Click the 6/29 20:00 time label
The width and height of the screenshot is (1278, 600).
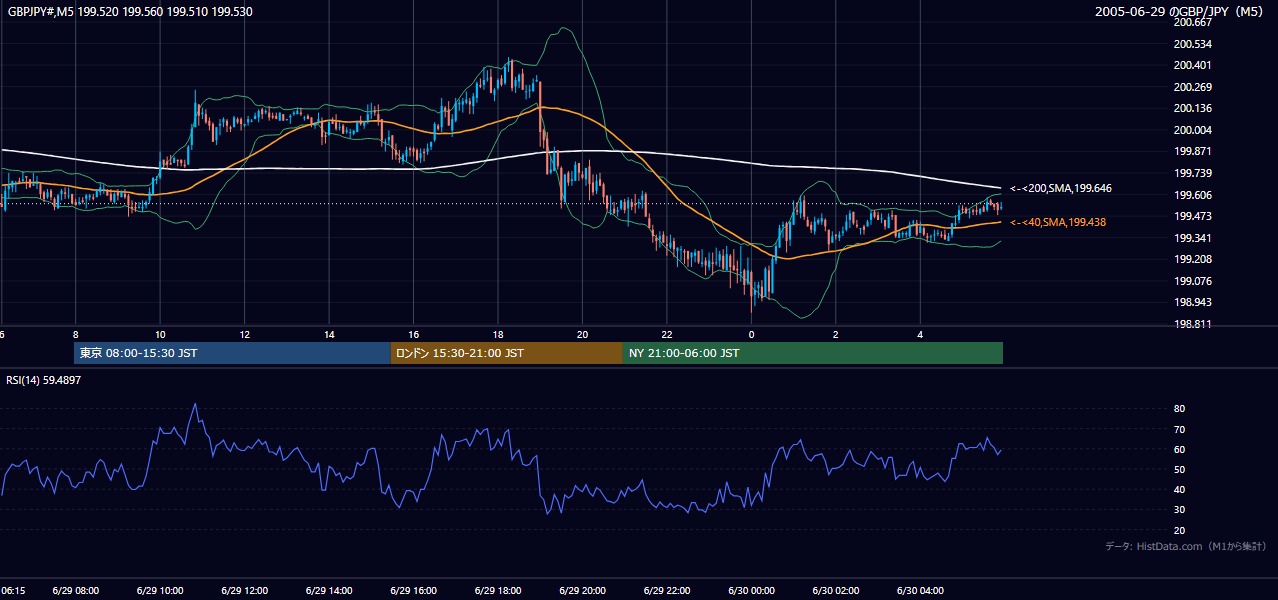pyautogui.click(x=583, y=591)
